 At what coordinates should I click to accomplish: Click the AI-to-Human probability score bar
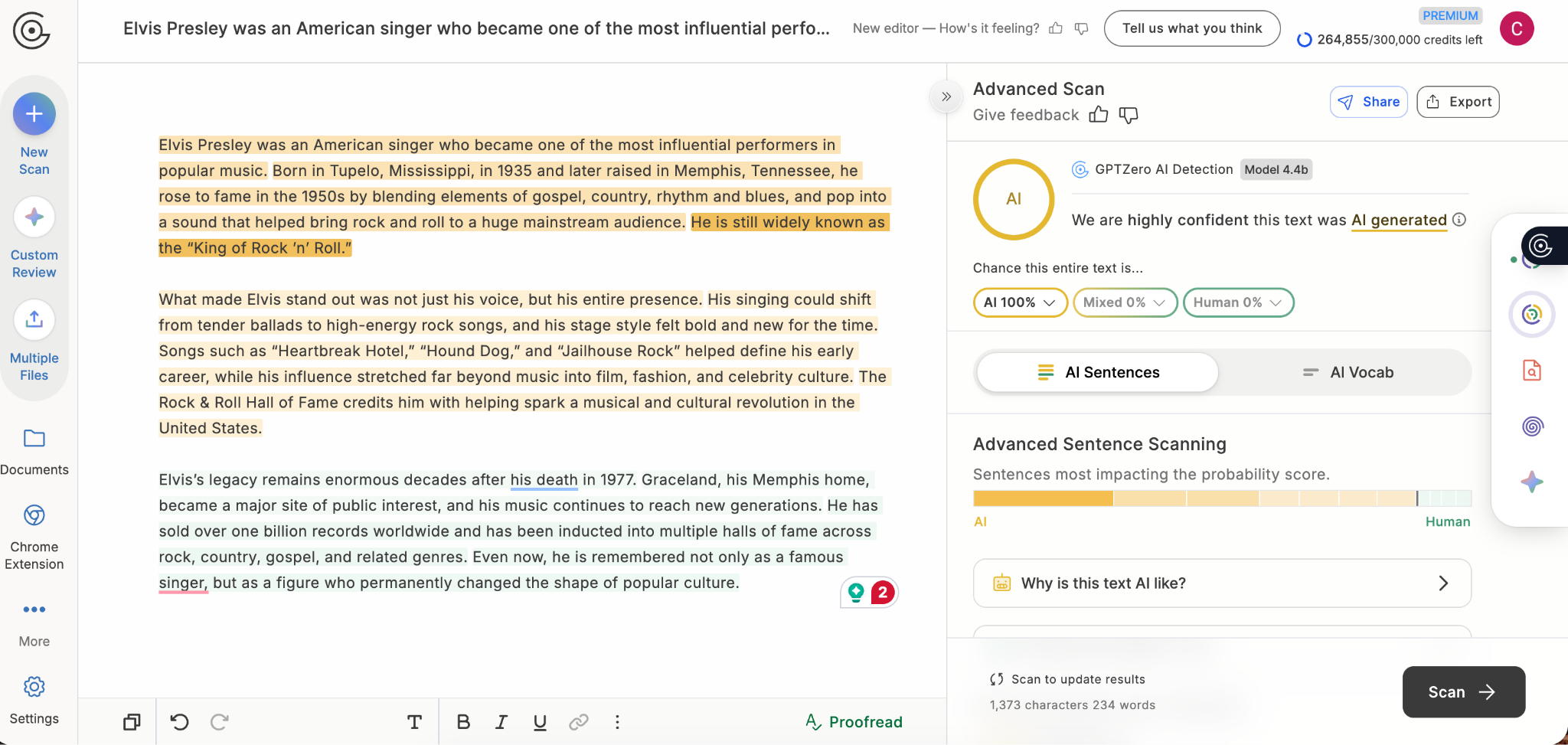click(1221, 497)
